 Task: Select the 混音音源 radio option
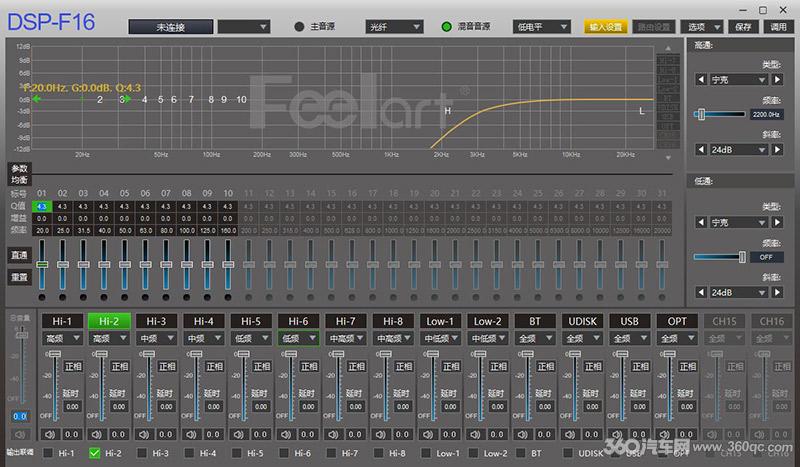point(446,27)
